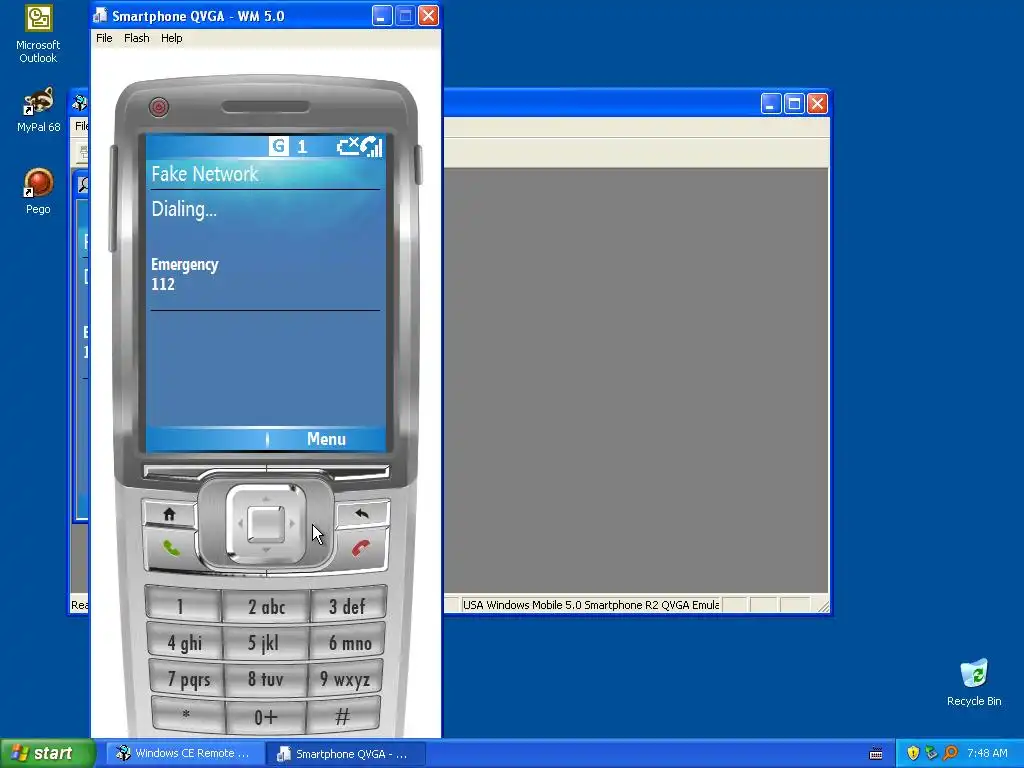The image size is (1024, 768).
Task: Tap keypad key 9 wxyz
Action: [345, 679]
